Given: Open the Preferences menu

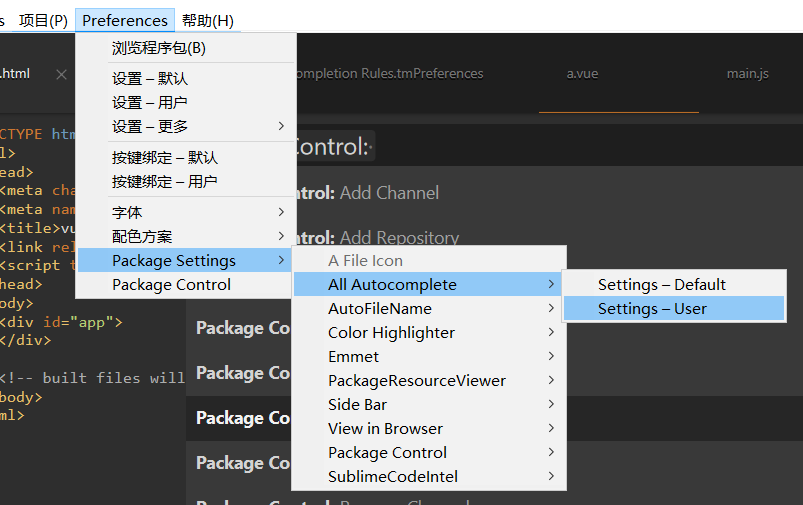Looking at the screenshot, I should point(125,20).
